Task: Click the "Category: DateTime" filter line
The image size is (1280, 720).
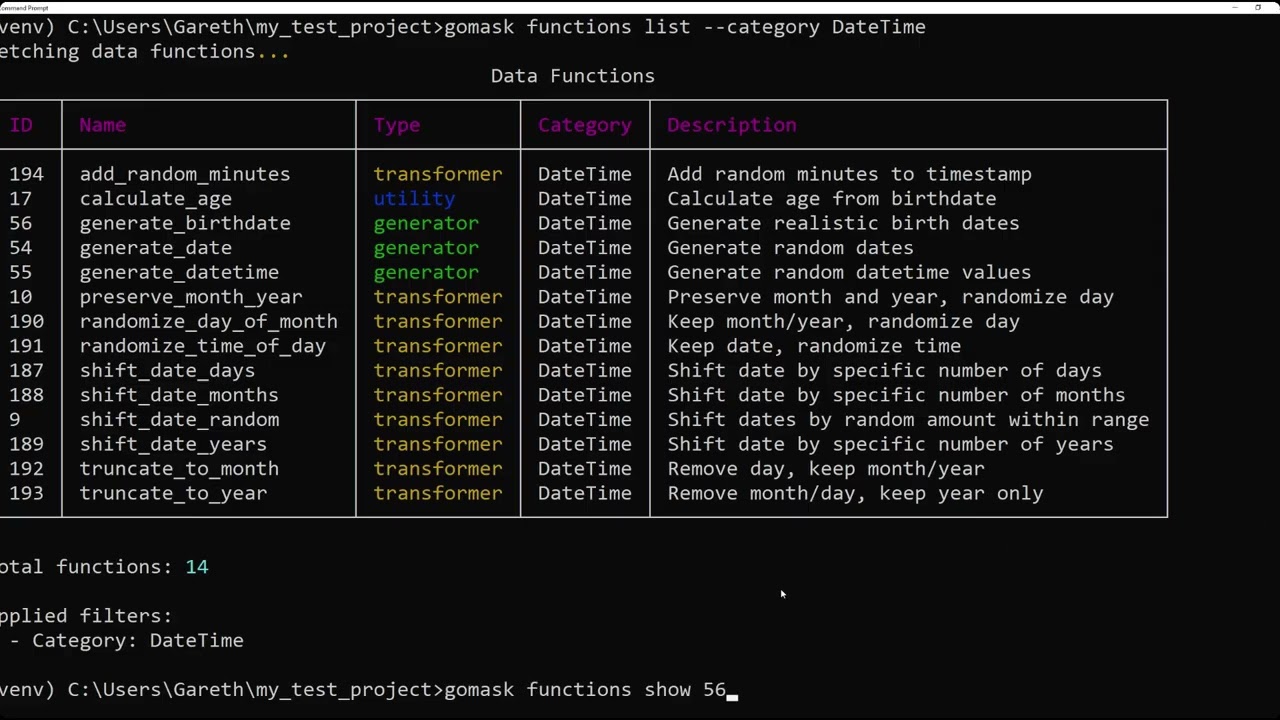Action: coord(137,641)
